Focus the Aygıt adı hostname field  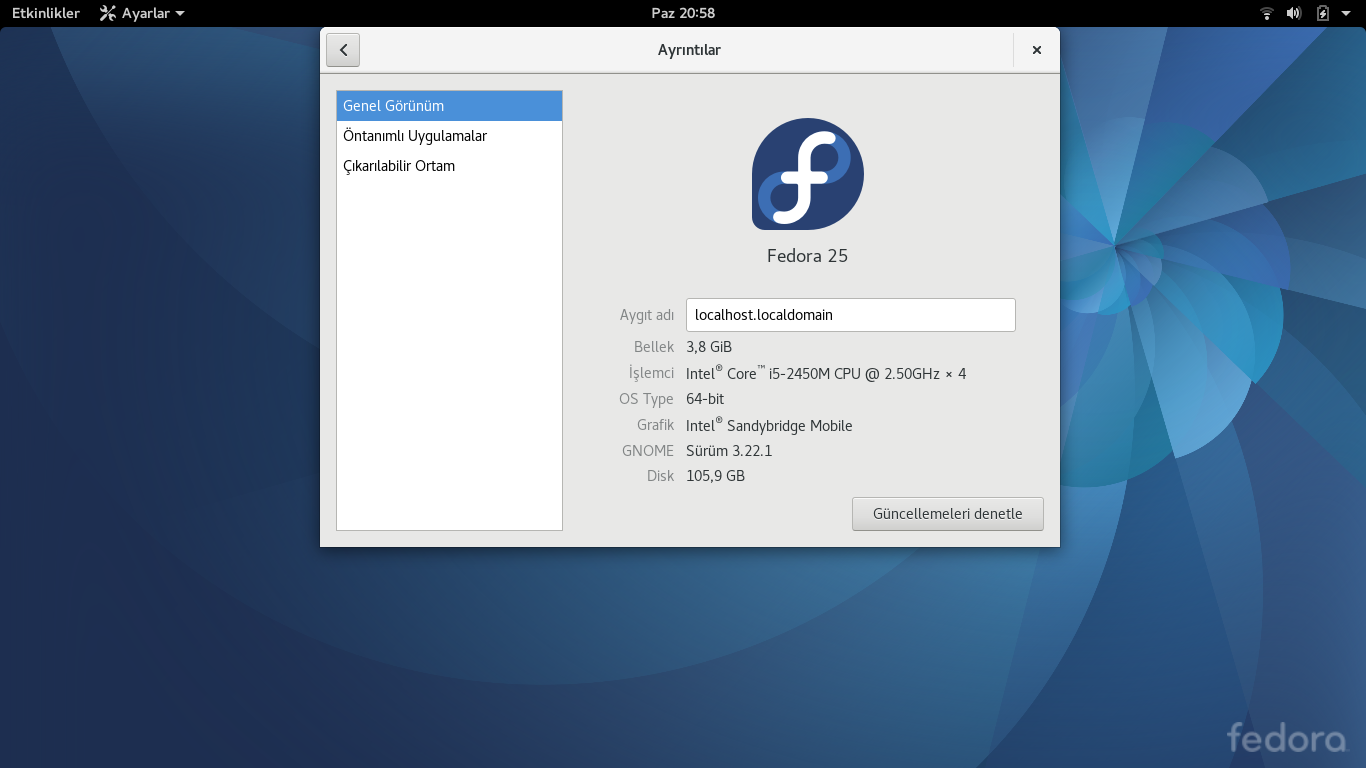click(851, 315)
